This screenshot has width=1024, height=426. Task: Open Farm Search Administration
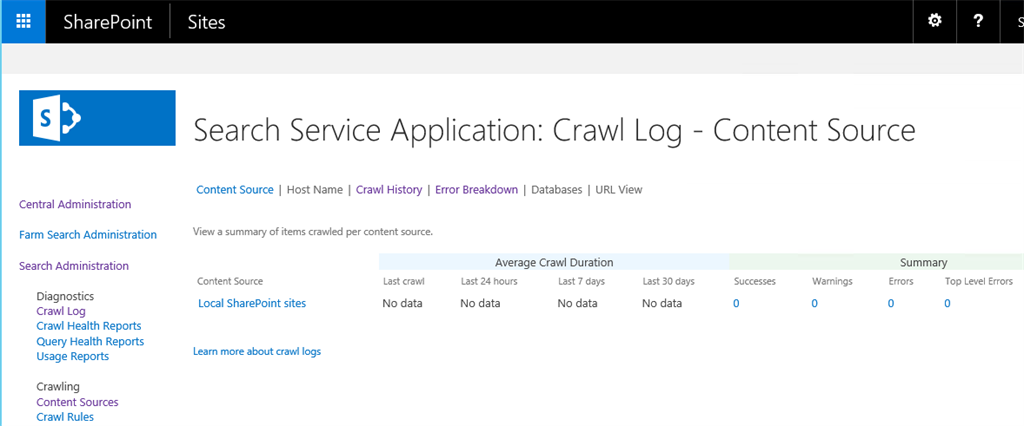[x=88, y=235]
